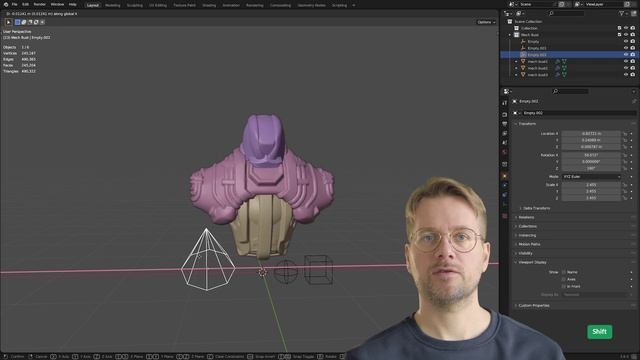Click the Blender logo menu icon
Viewport: 640px width, 360px height.
6,4
